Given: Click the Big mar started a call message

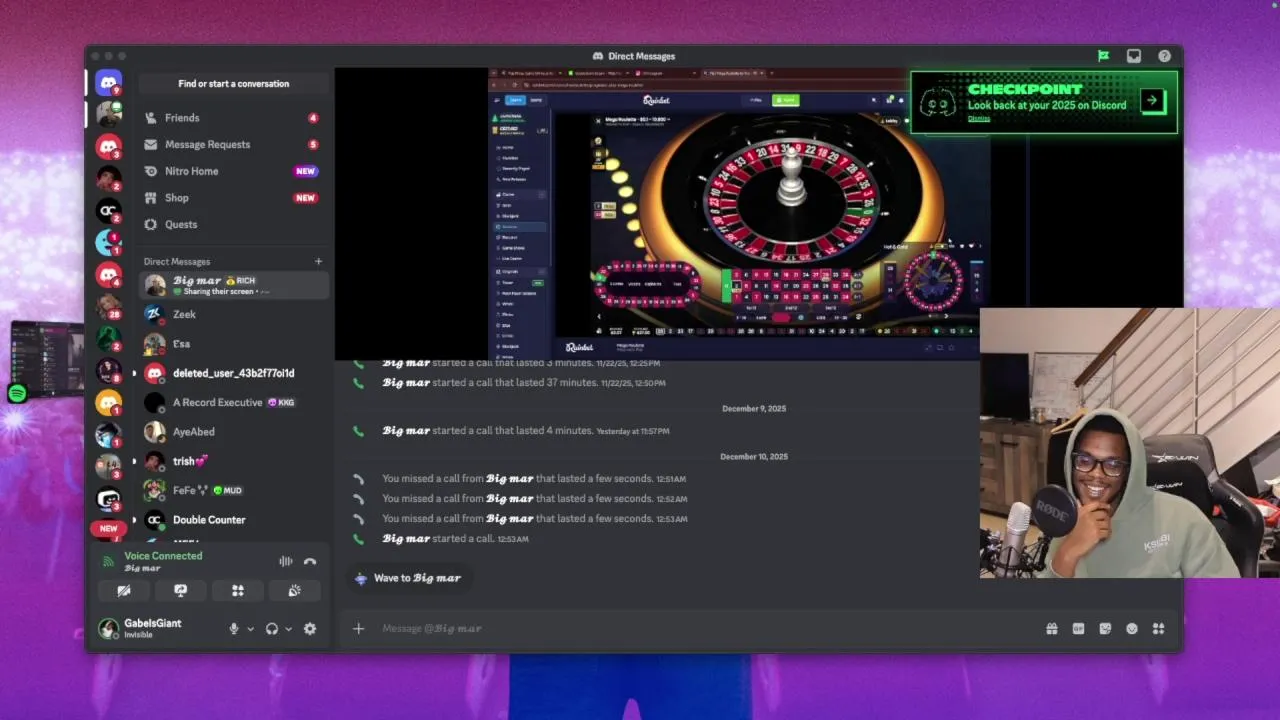Looking at the screenshot, I should click(x=455, y=539).
